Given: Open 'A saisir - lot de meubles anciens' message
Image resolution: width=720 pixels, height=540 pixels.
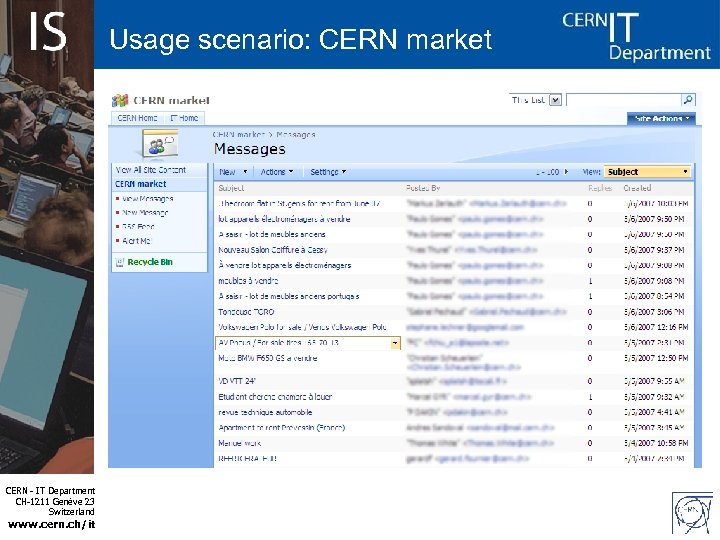Looking at the screenshot, I should tap(272, 234).
